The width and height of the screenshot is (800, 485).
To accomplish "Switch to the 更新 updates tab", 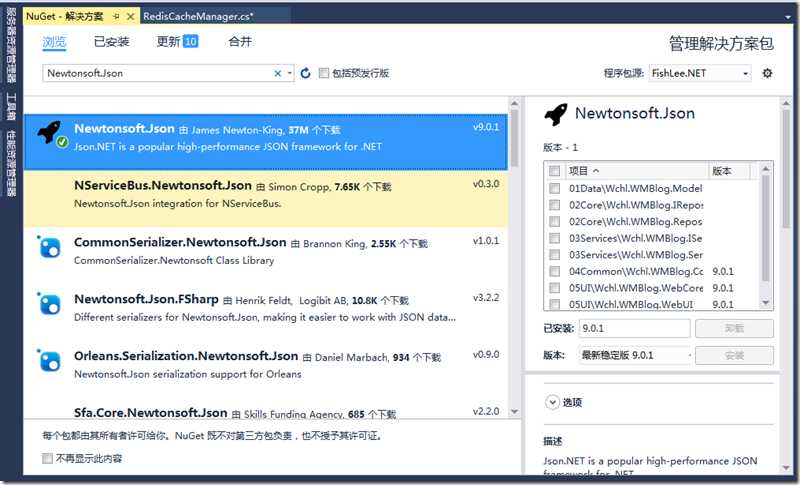I will 177,41.
